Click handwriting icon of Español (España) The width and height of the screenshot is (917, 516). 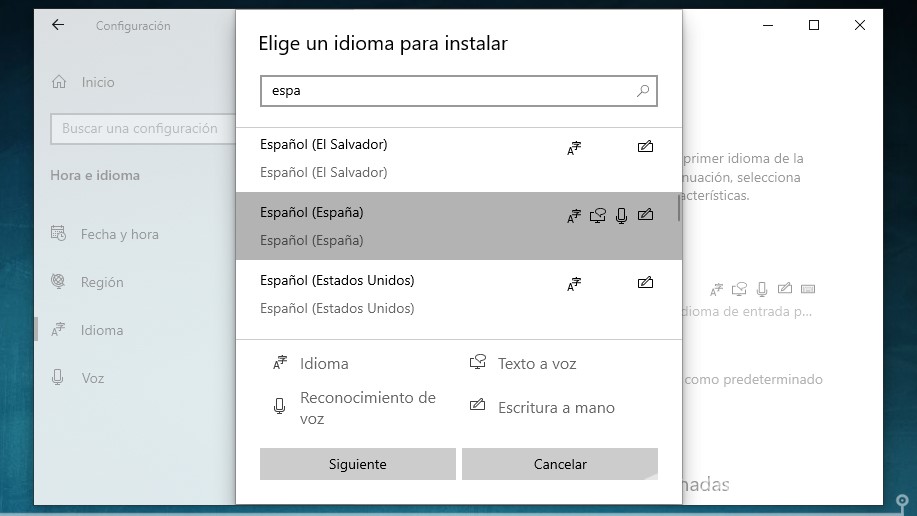(x=645, y=214)
